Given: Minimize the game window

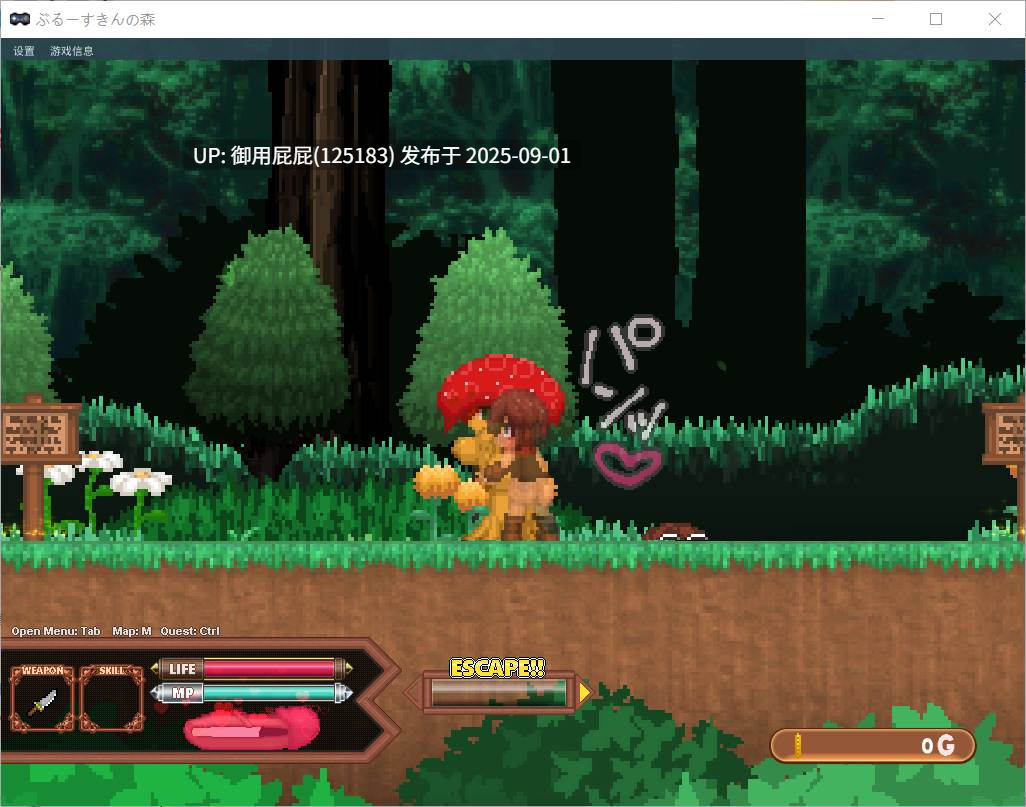Looking at the screenshot, I should coord(878,19).
